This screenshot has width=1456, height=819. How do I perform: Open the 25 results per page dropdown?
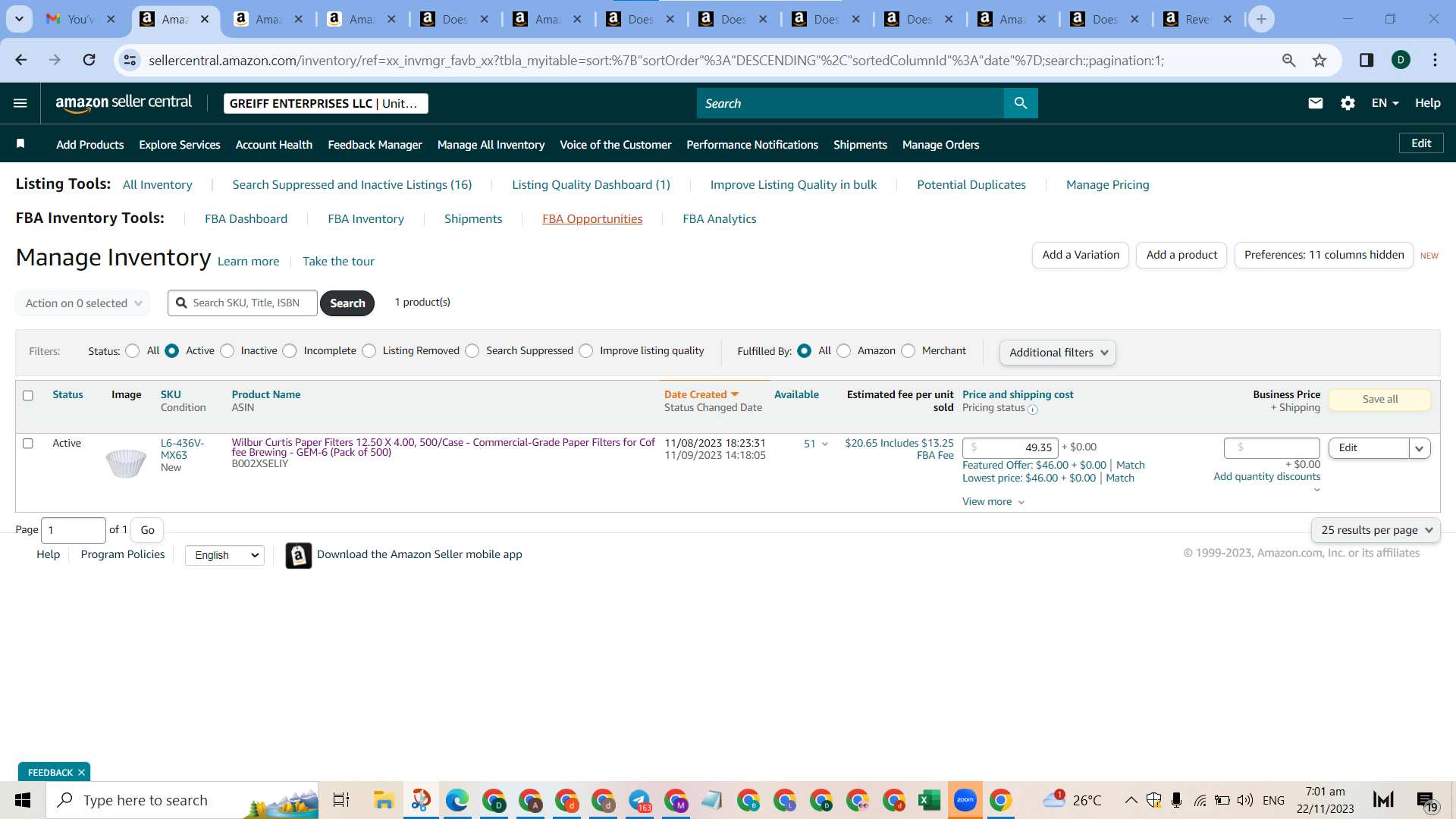pos(1376,530)
